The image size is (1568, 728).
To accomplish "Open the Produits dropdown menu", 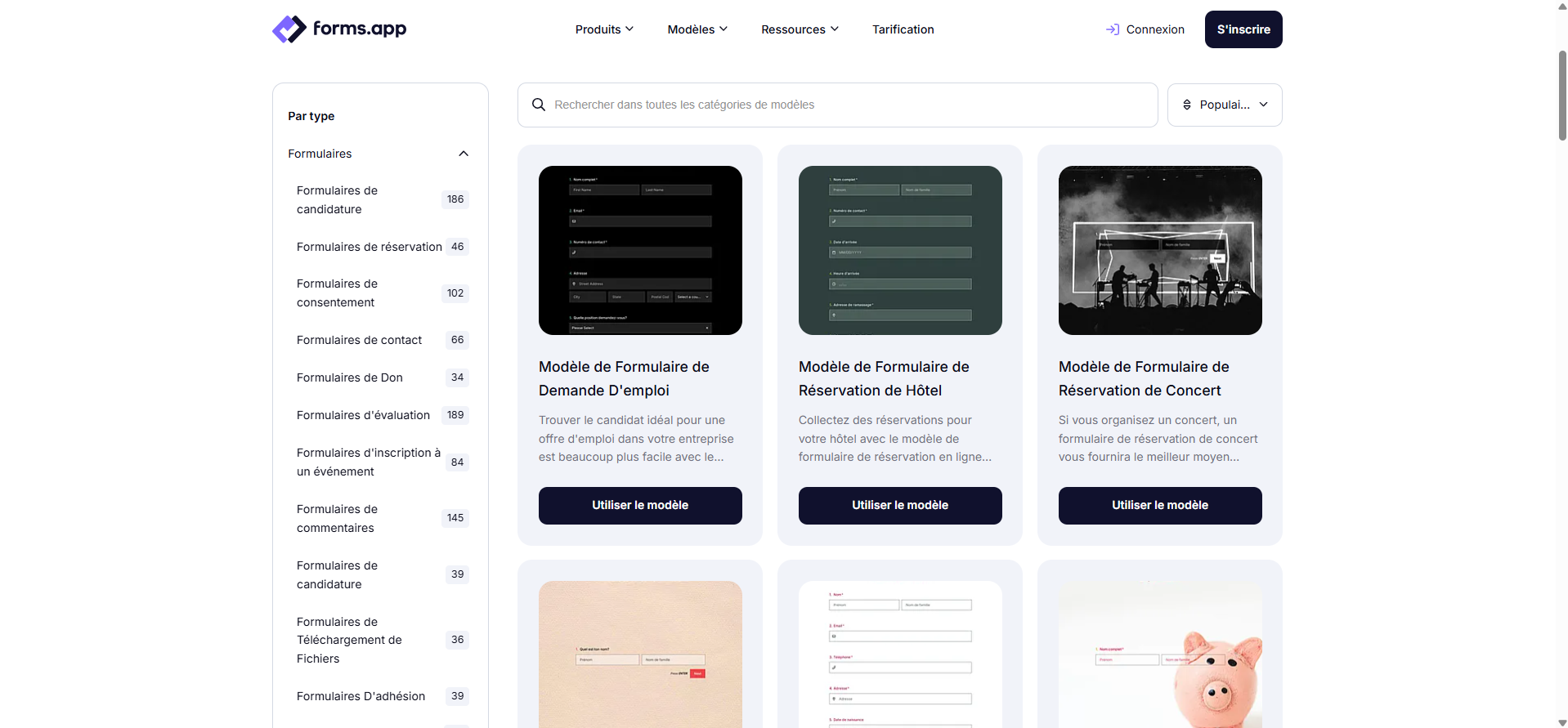I will tap(604, 29).
